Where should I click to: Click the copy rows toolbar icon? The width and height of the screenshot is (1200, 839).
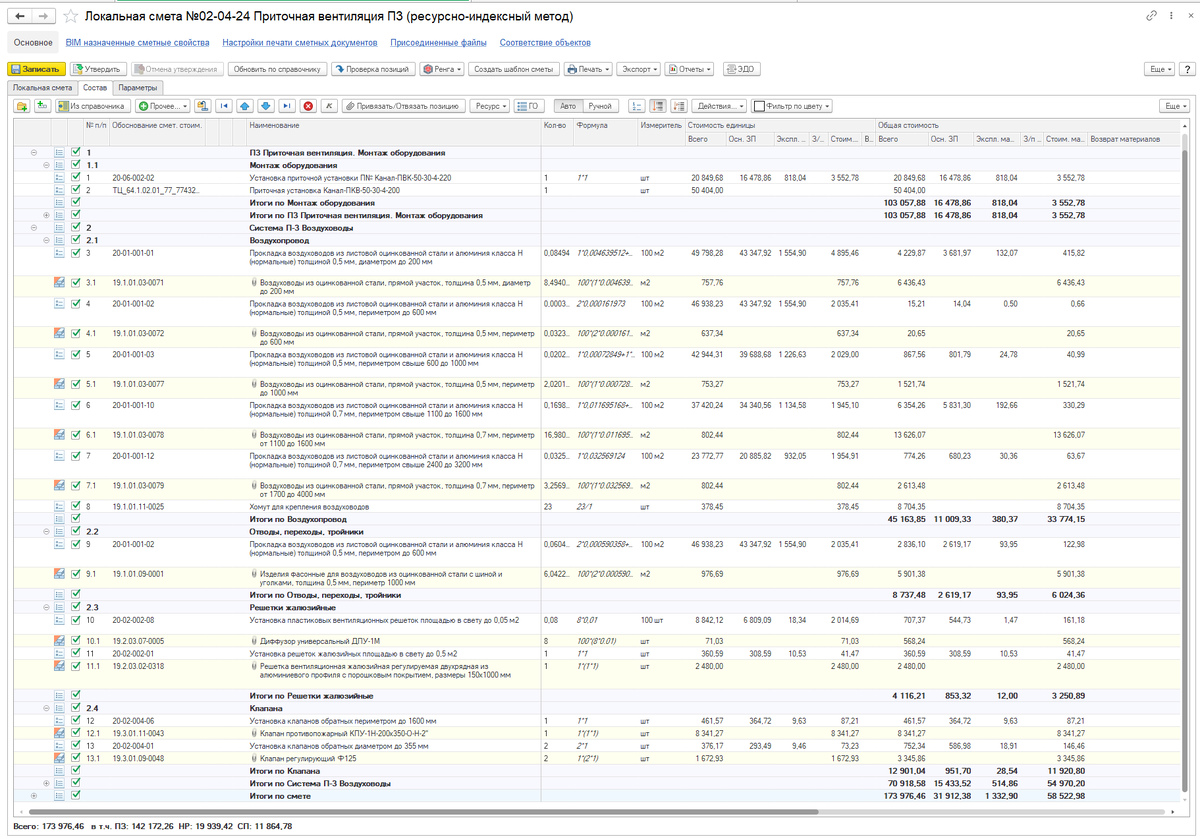click(203, 105)
